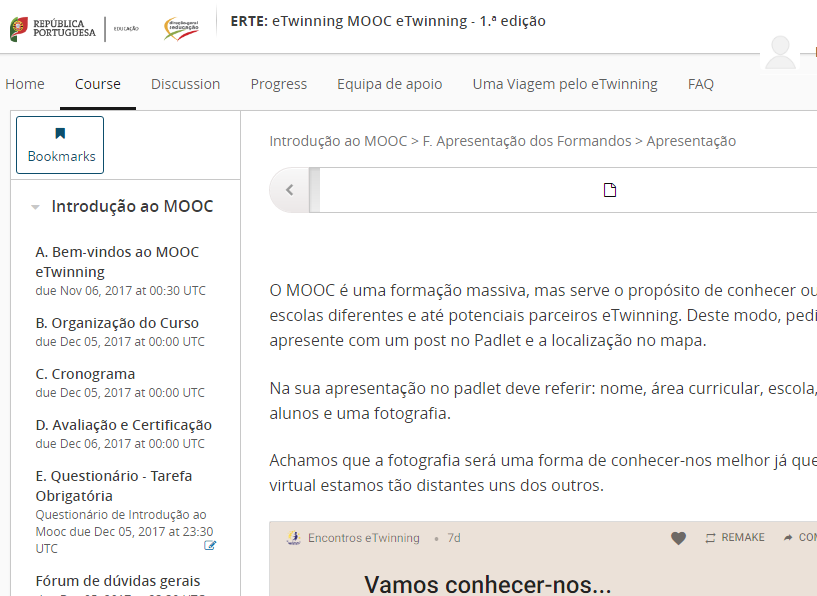Click Introdução ao MOOC breadcrumb
The height and width of the screenshot is (596, 817).
point(338,141)
